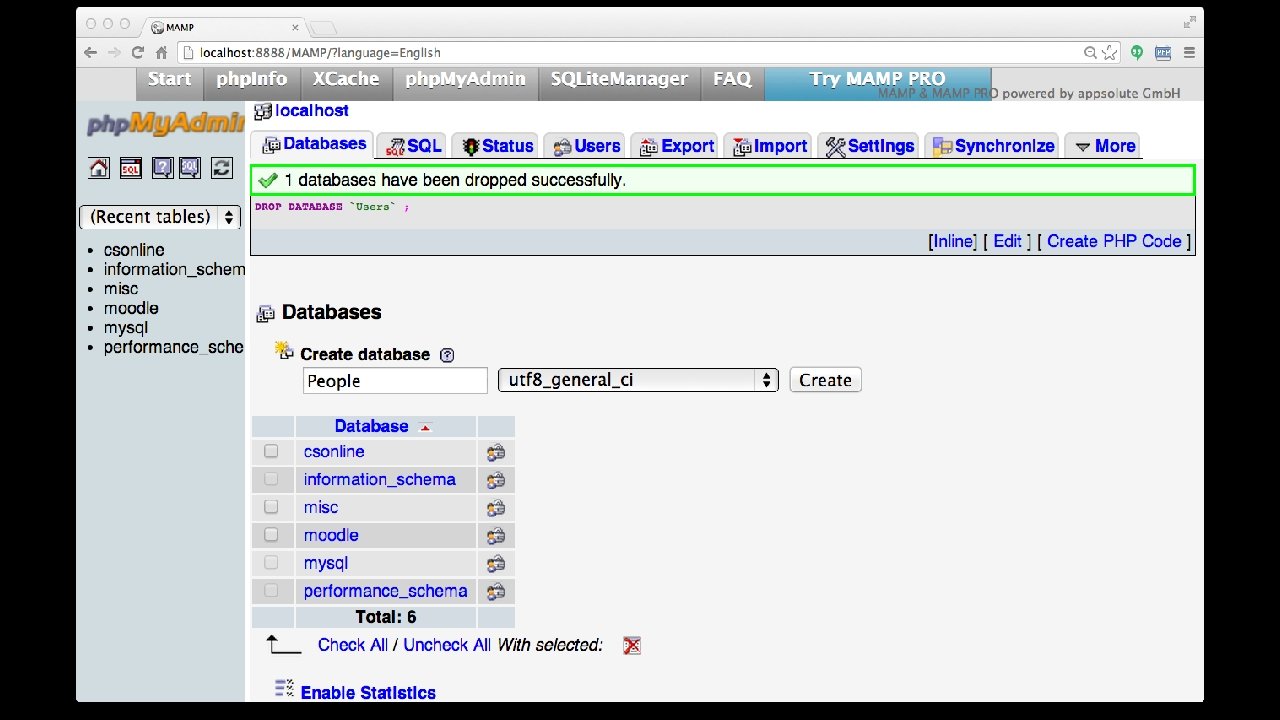Screen dimensions: 1280x720
Task: Reload the page in browser toolbar
Action: (x=137, y=53)
